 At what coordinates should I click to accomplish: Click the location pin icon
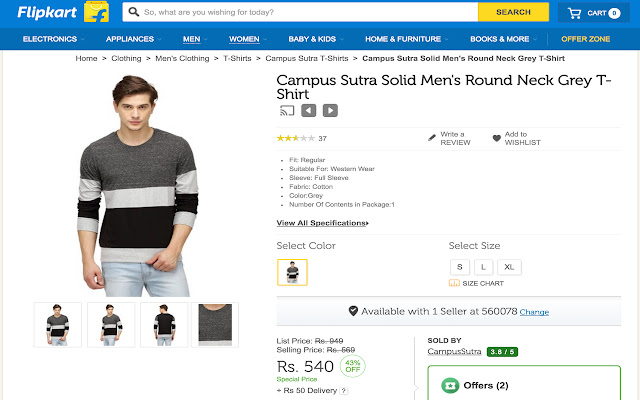pos(353,311)
